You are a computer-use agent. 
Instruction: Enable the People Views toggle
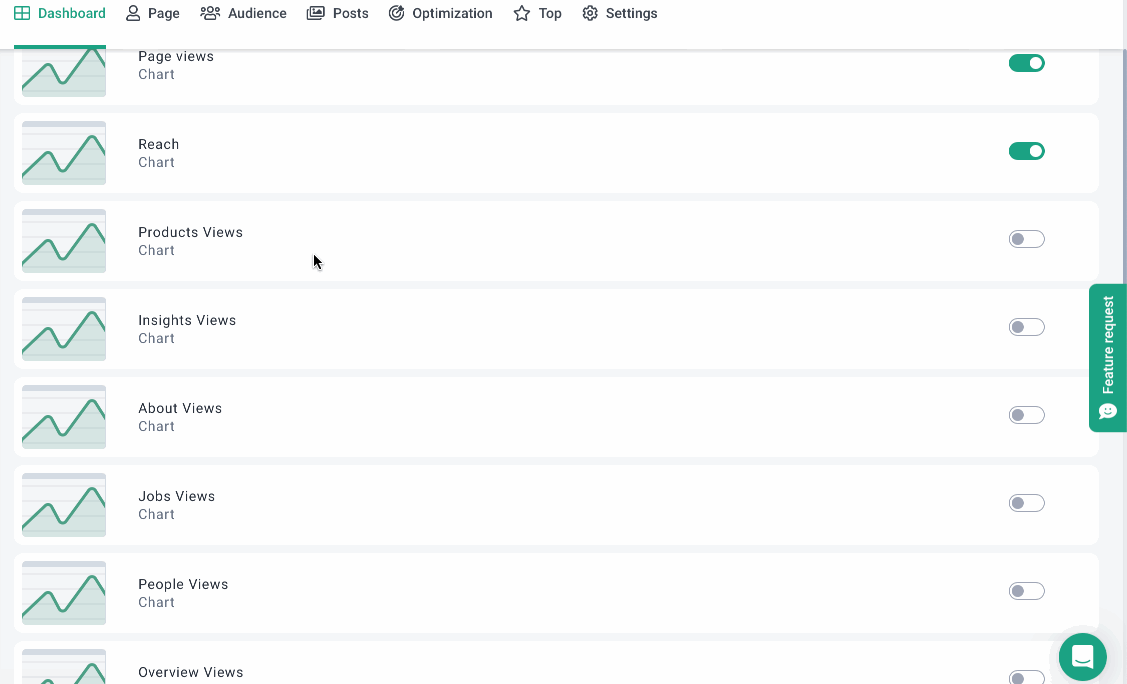(1026, 591)
